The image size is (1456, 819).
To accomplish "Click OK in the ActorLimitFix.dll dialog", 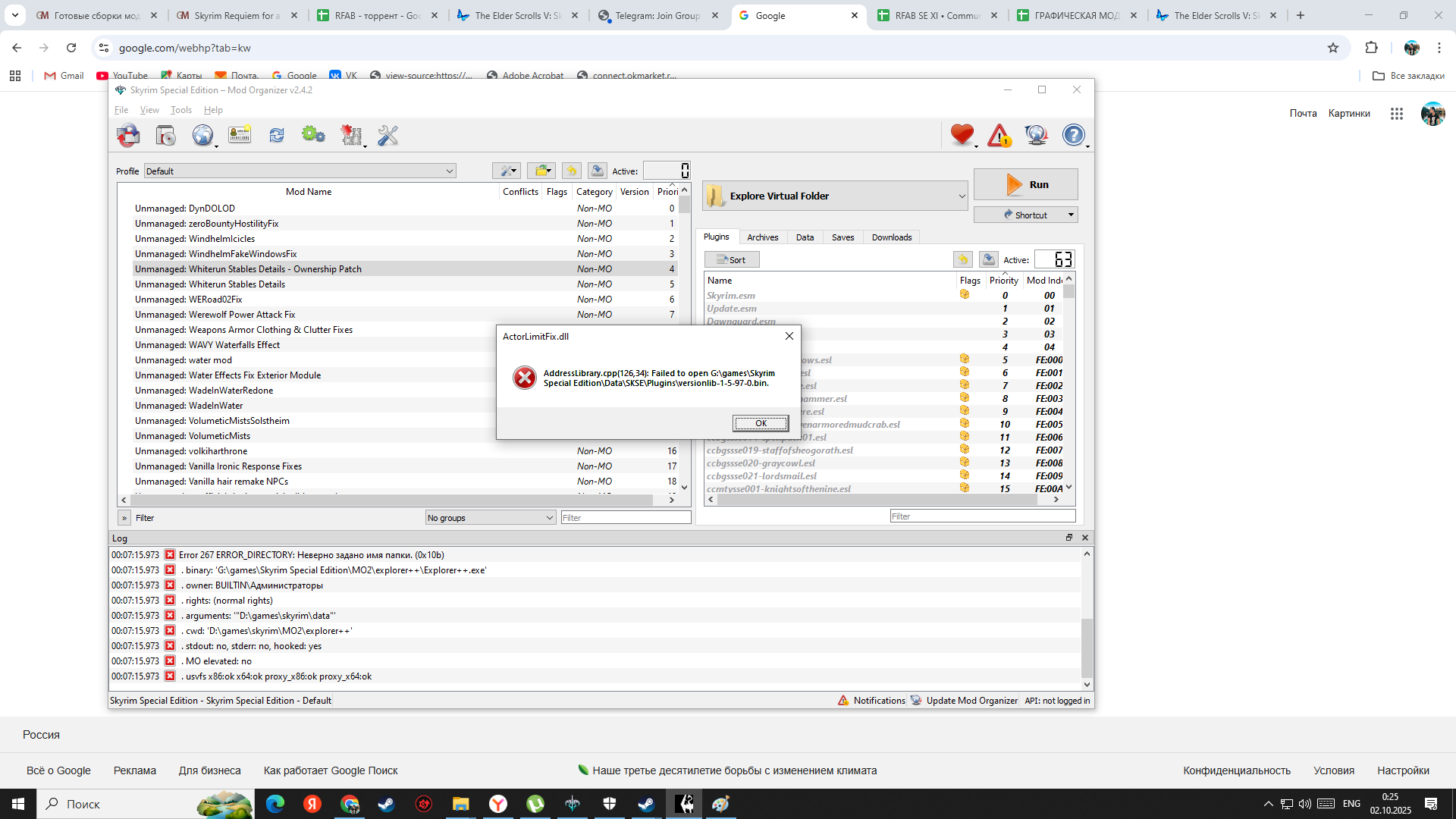I will click(761, 423).
